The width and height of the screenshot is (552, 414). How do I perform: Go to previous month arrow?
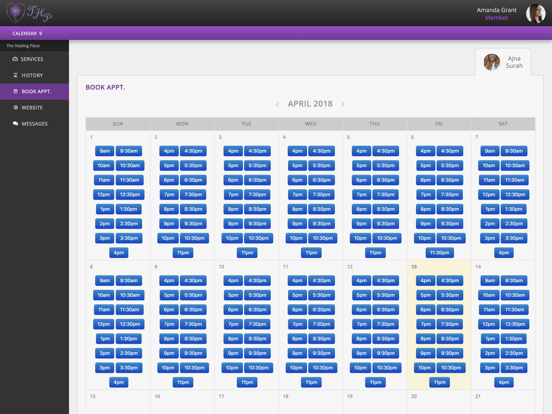pos(278,104)
